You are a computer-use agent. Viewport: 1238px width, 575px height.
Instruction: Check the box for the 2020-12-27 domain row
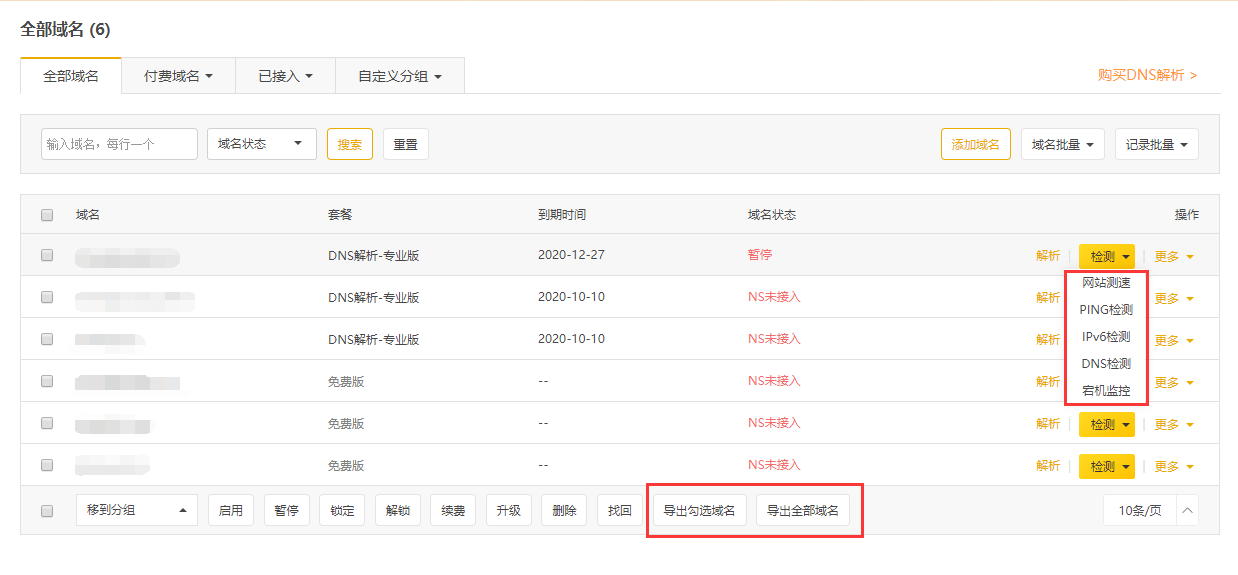(47, 255)
